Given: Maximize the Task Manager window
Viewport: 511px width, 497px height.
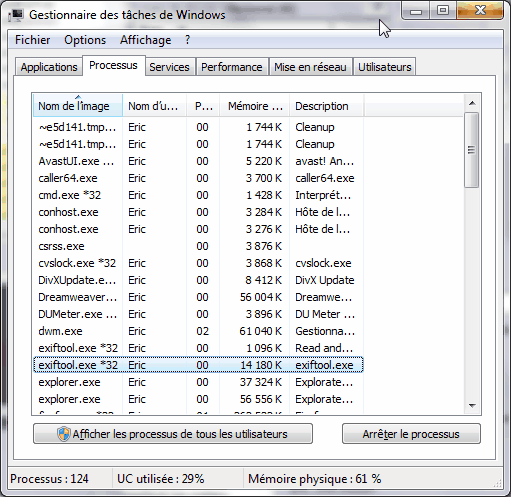Looking at the screenshot, I should (x=443, y=11).
